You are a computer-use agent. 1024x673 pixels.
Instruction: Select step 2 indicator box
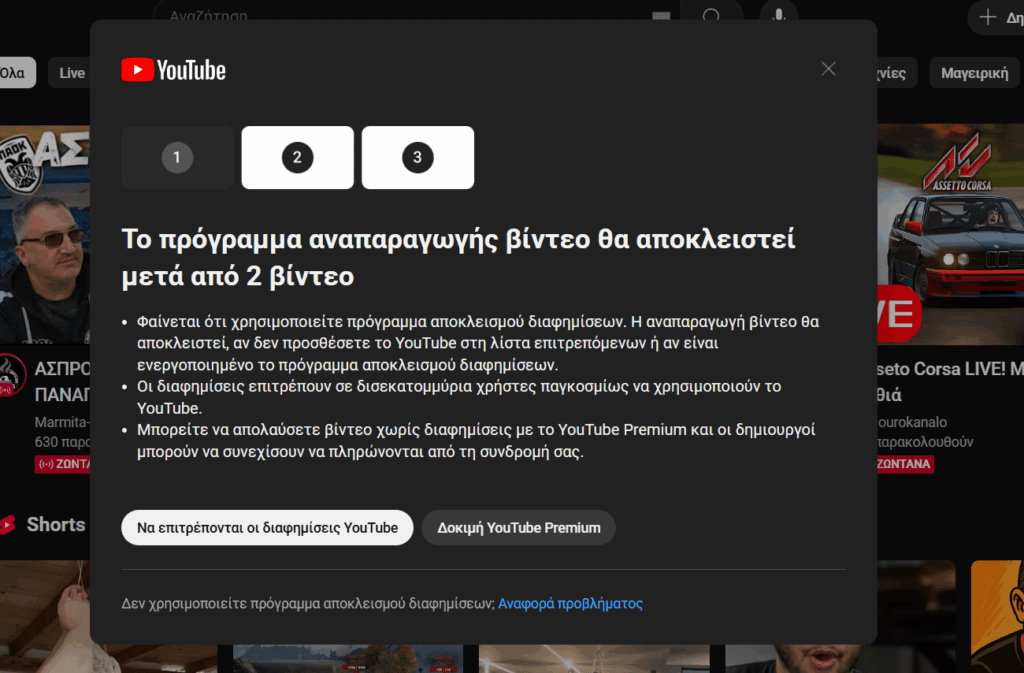click(297, 157)
